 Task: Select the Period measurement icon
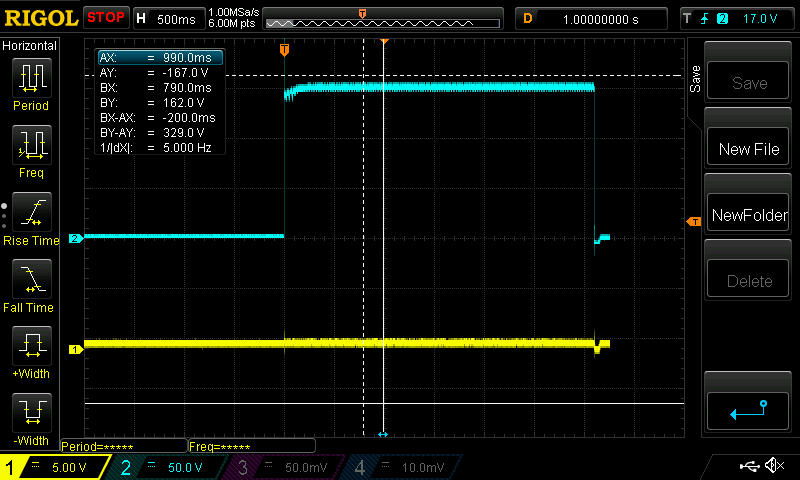point(30,80)
